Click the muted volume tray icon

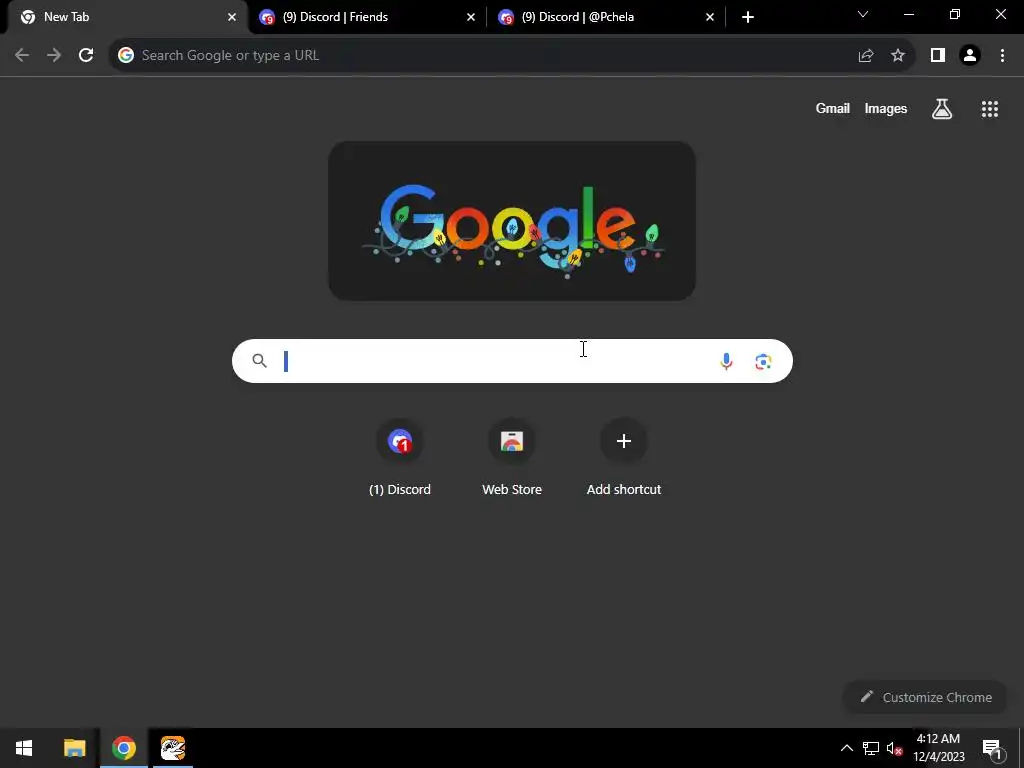pos(895,748)
